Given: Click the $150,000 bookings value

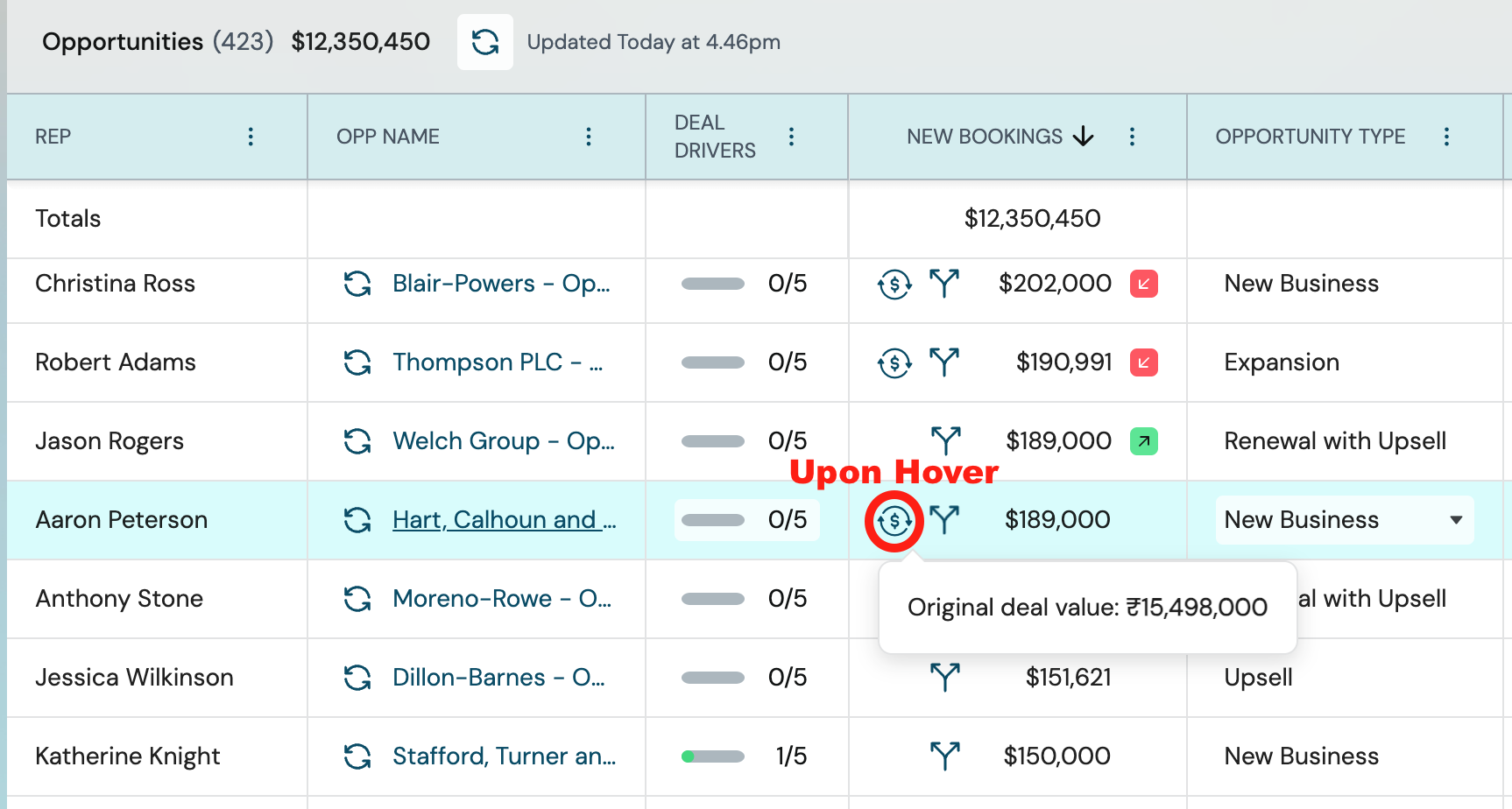Looking at the screenshot, I should [x=1057, y=756].
